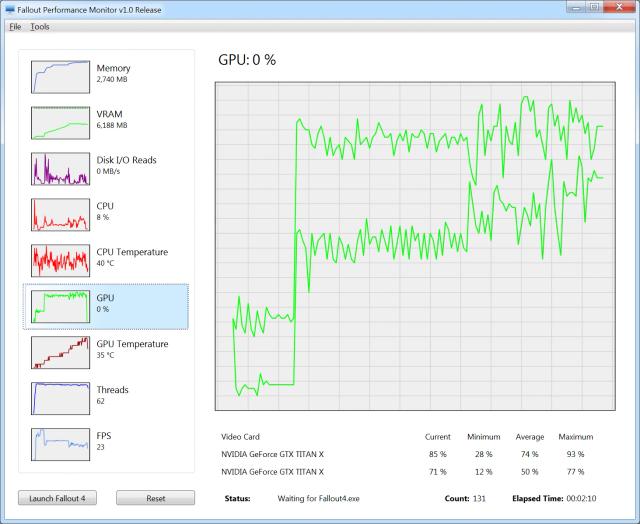Select the GPU Temperature graph thumbnail
This screenshot has width=640, height=524.
pos(60,353)
